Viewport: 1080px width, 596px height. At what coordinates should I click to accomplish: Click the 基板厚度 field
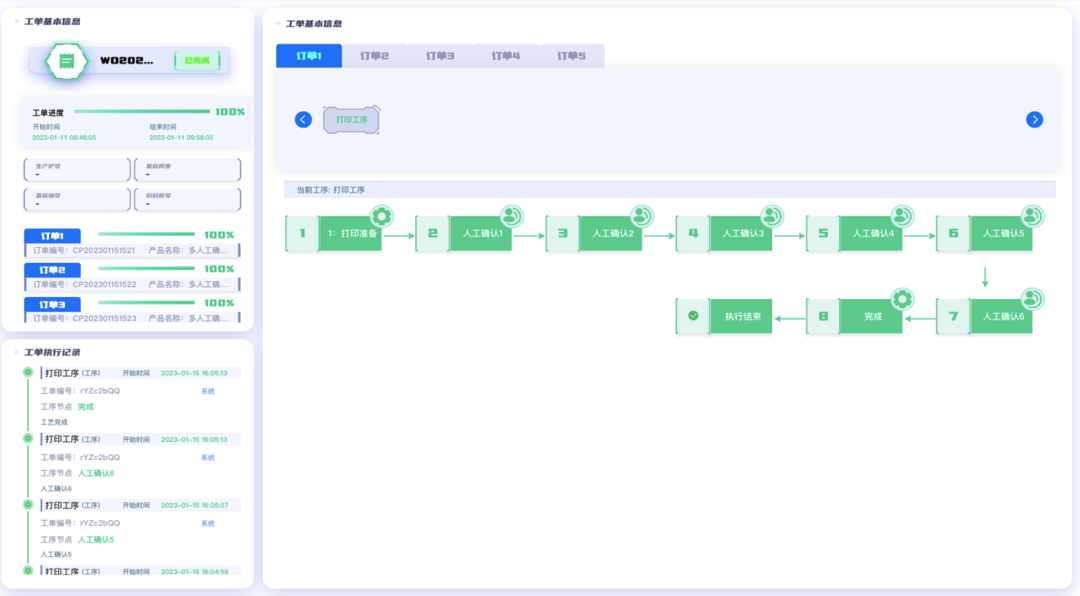point(187,169)
